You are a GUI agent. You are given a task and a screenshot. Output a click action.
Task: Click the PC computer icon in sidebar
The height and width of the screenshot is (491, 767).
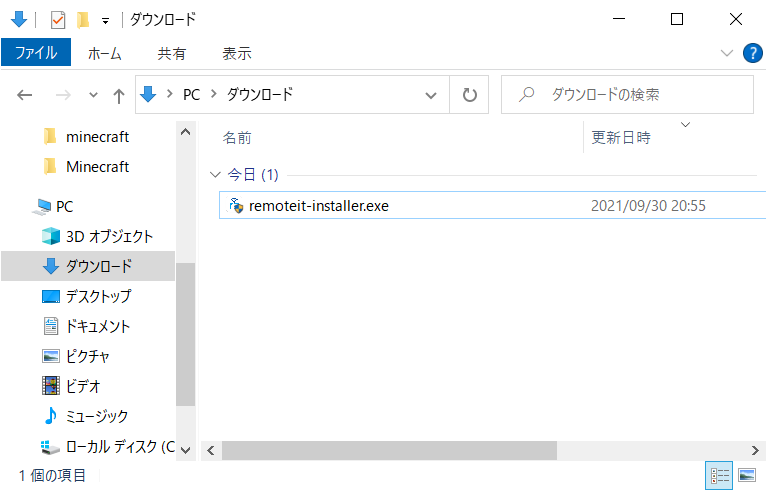click(42, 207)
